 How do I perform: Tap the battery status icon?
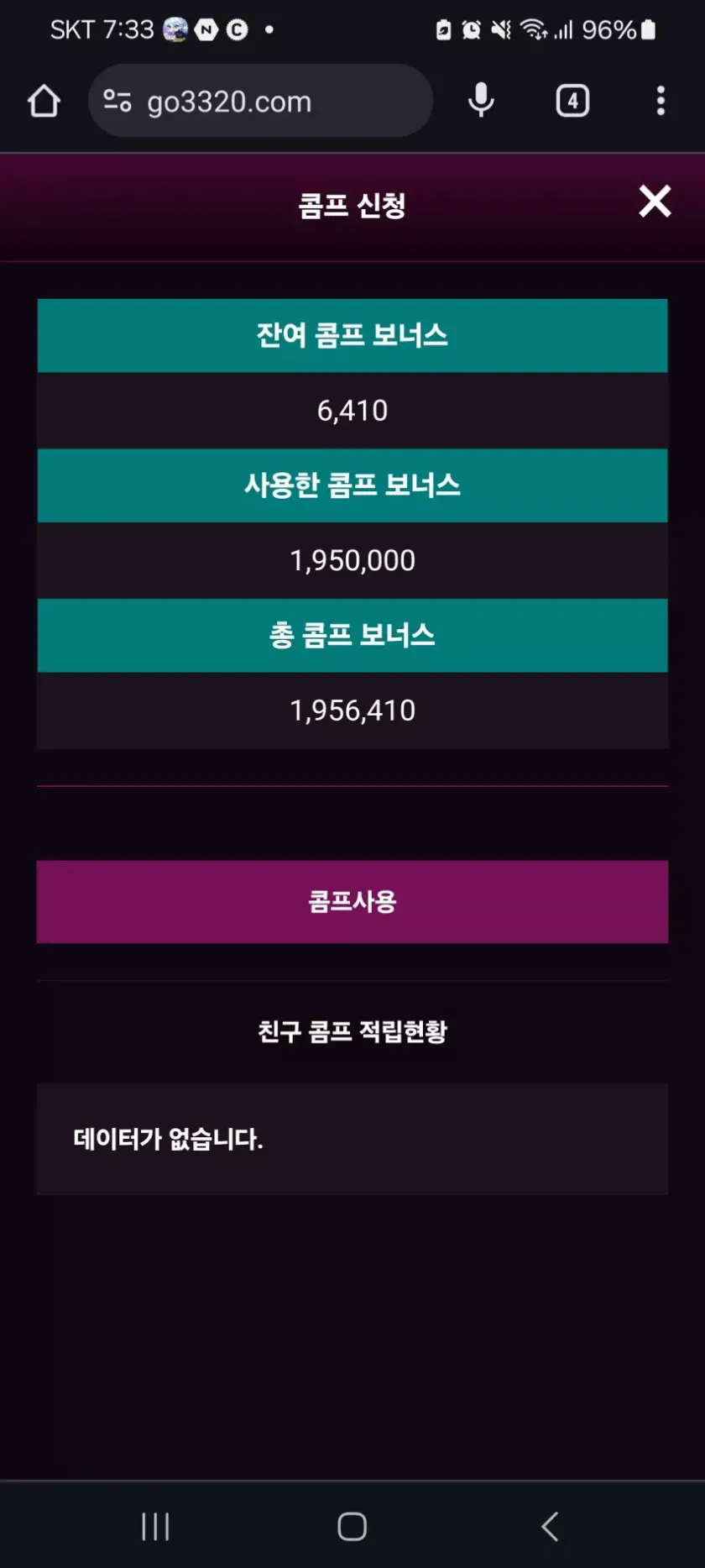(x=648, y=30)
